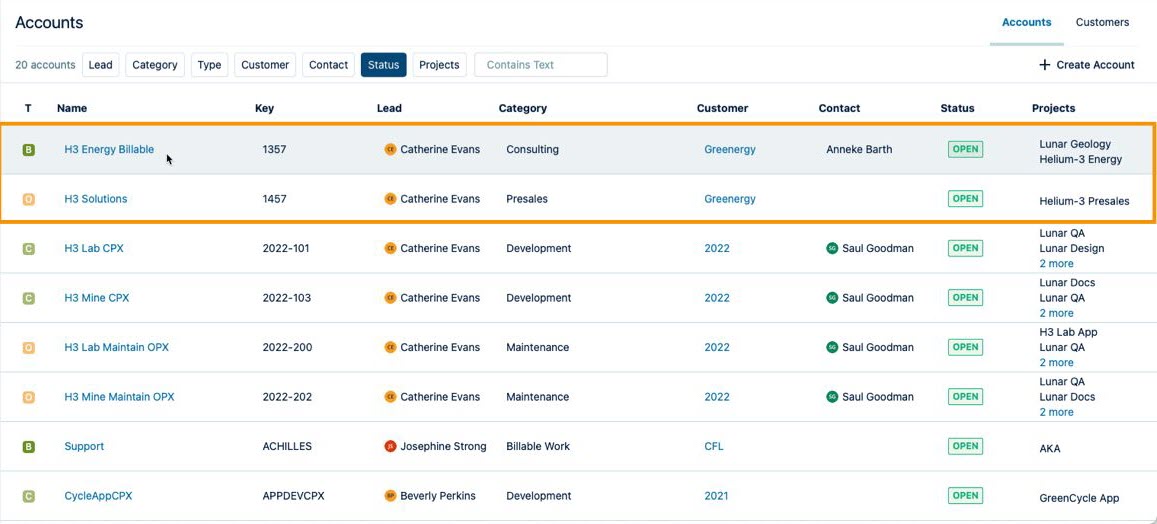The height and width of the screenshot is (524, 1157).
Task: Switch to the Customers tab
Action: 1102,22
